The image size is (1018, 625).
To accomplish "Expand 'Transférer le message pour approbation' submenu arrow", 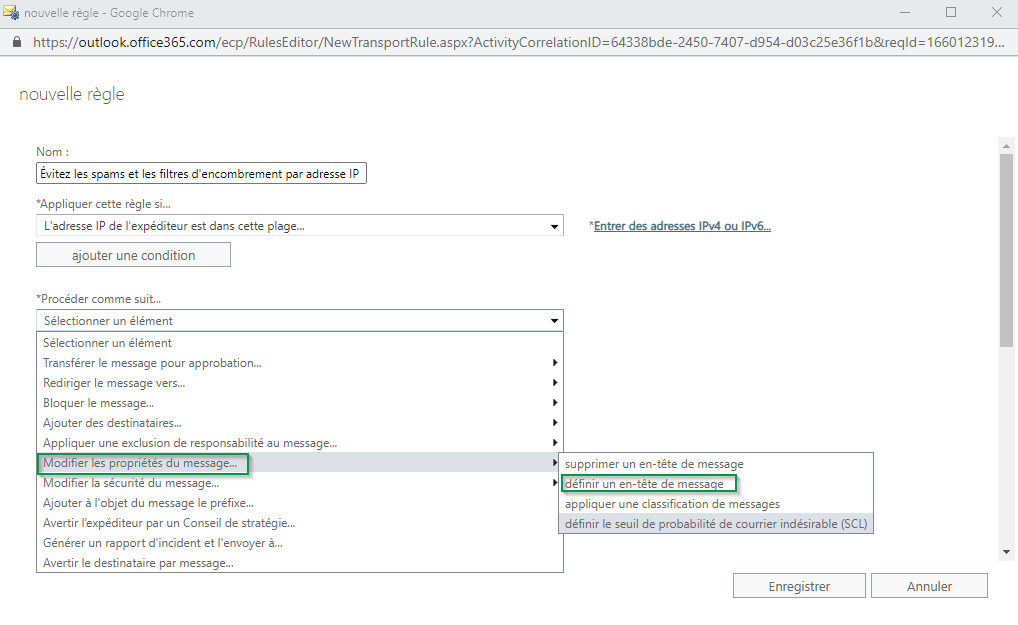I will point(555,363).
